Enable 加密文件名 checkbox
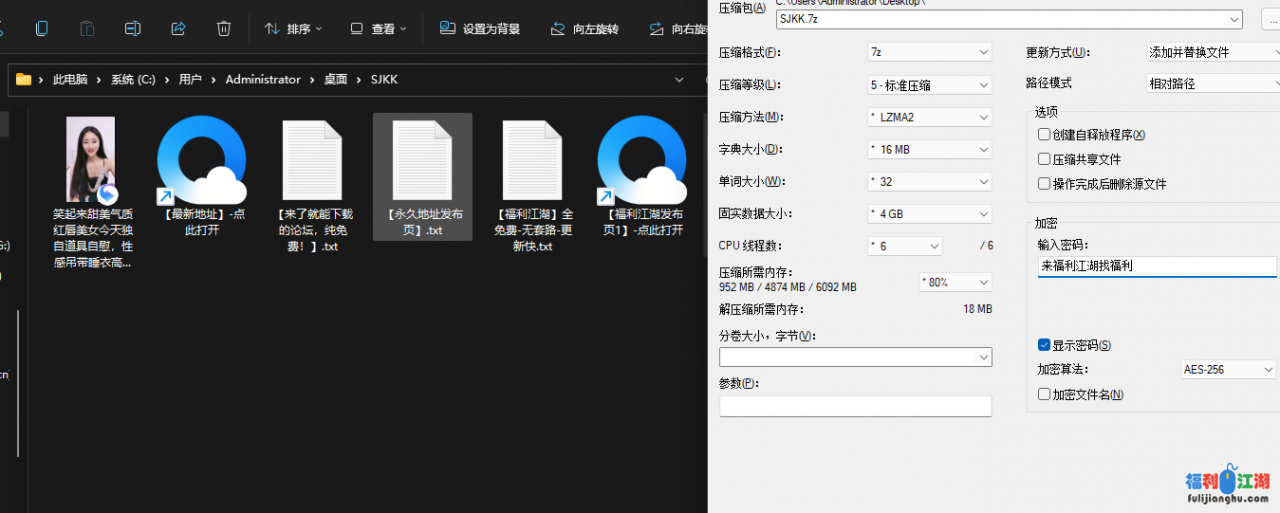The width and height of the screenshot is (1280, 513). coord(1044,395)
